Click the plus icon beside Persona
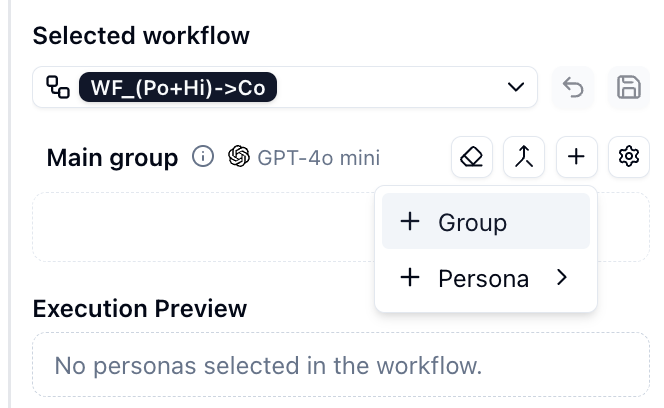This screenshot has width=664, height=408. [410, 278]
